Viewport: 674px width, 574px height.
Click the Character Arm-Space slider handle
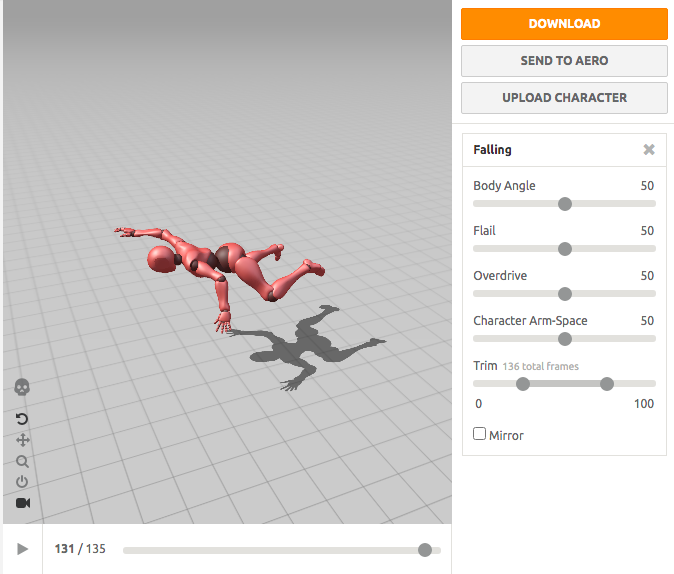pos(565,339)
